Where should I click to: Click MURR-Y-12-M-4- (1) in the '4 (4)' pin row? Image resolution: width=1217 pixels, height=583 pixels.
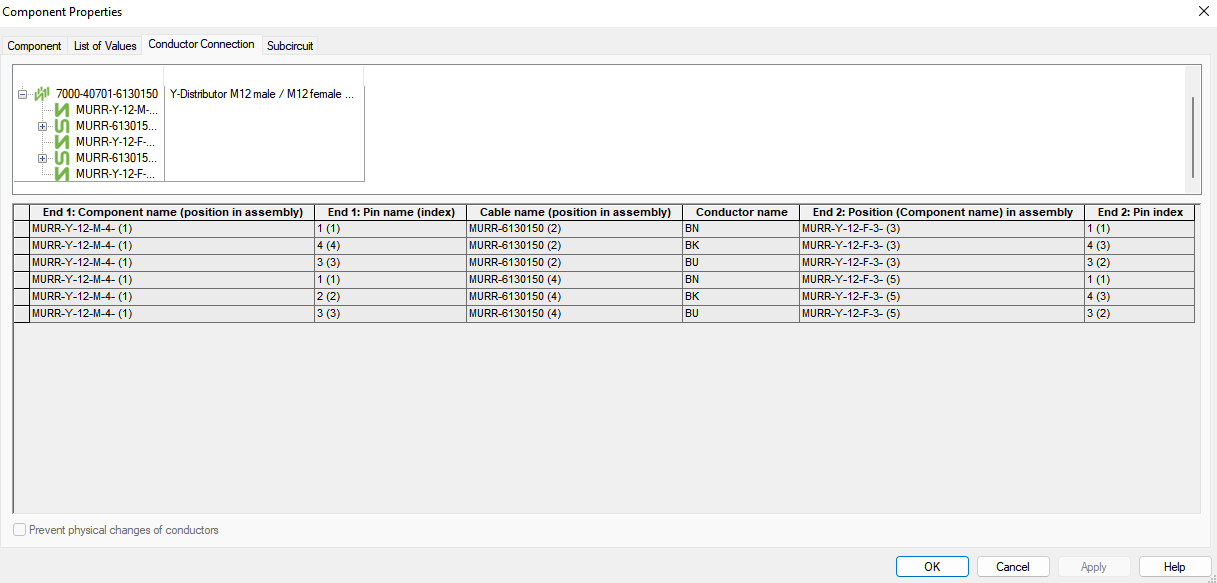tap(172, 246)
